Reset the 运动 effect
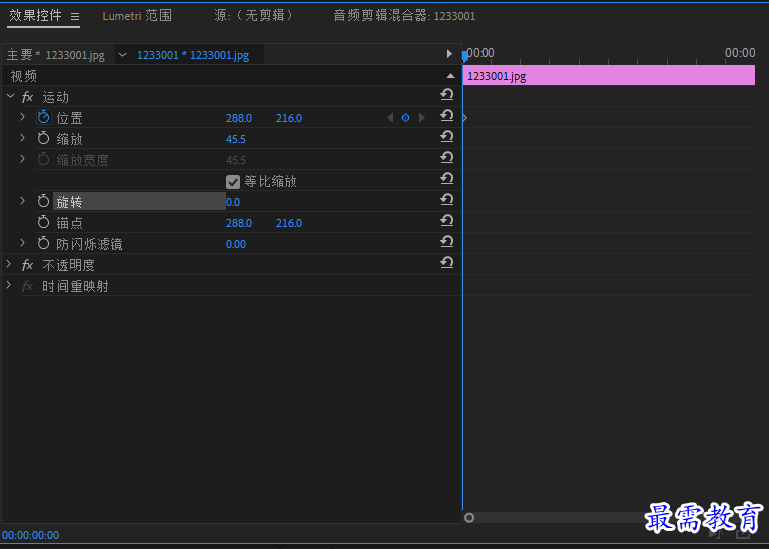 446,94
